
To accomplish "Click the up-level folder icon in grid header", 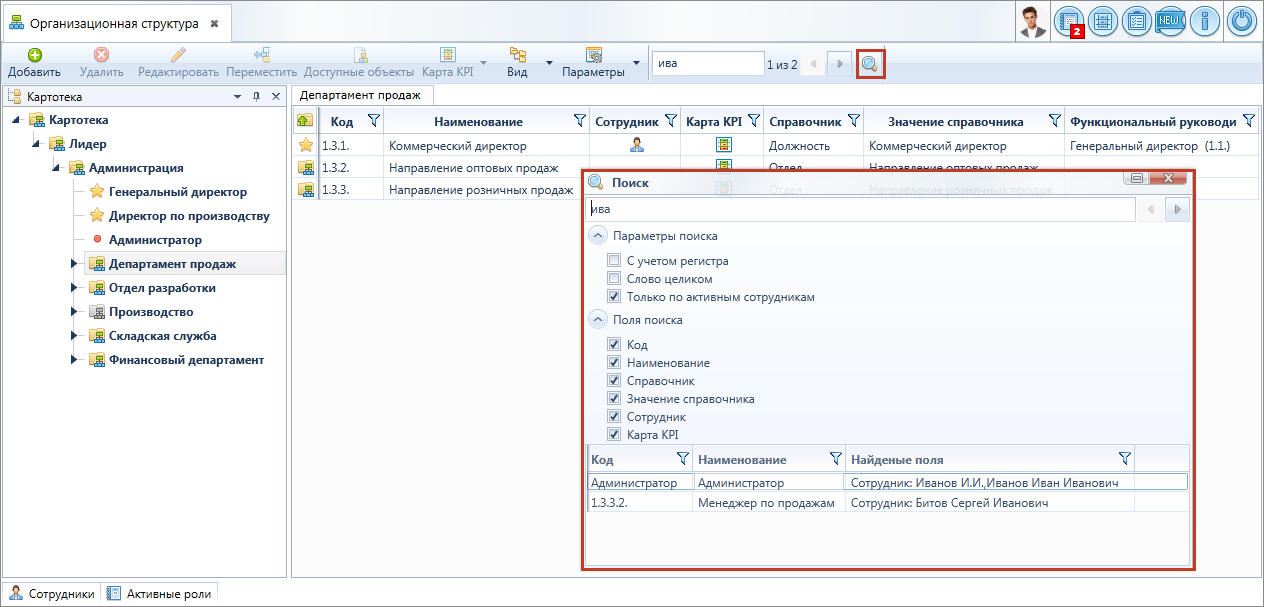I will (x=304, y=121).
